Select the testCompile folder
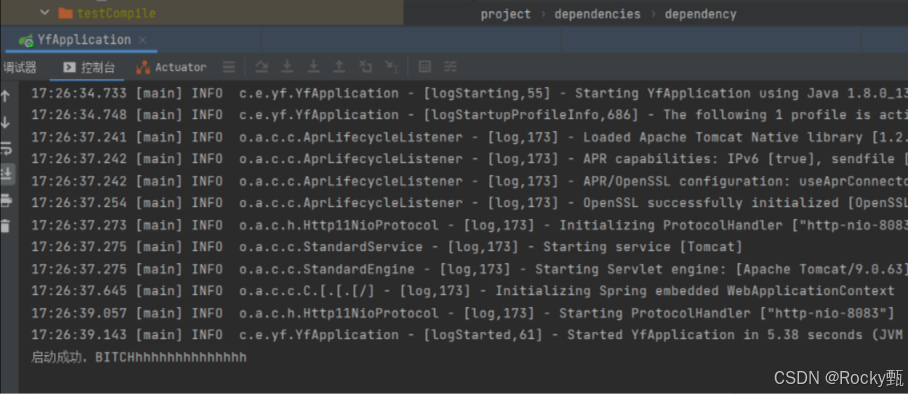This screenshot has width=908, height=394. click(108, 13)
